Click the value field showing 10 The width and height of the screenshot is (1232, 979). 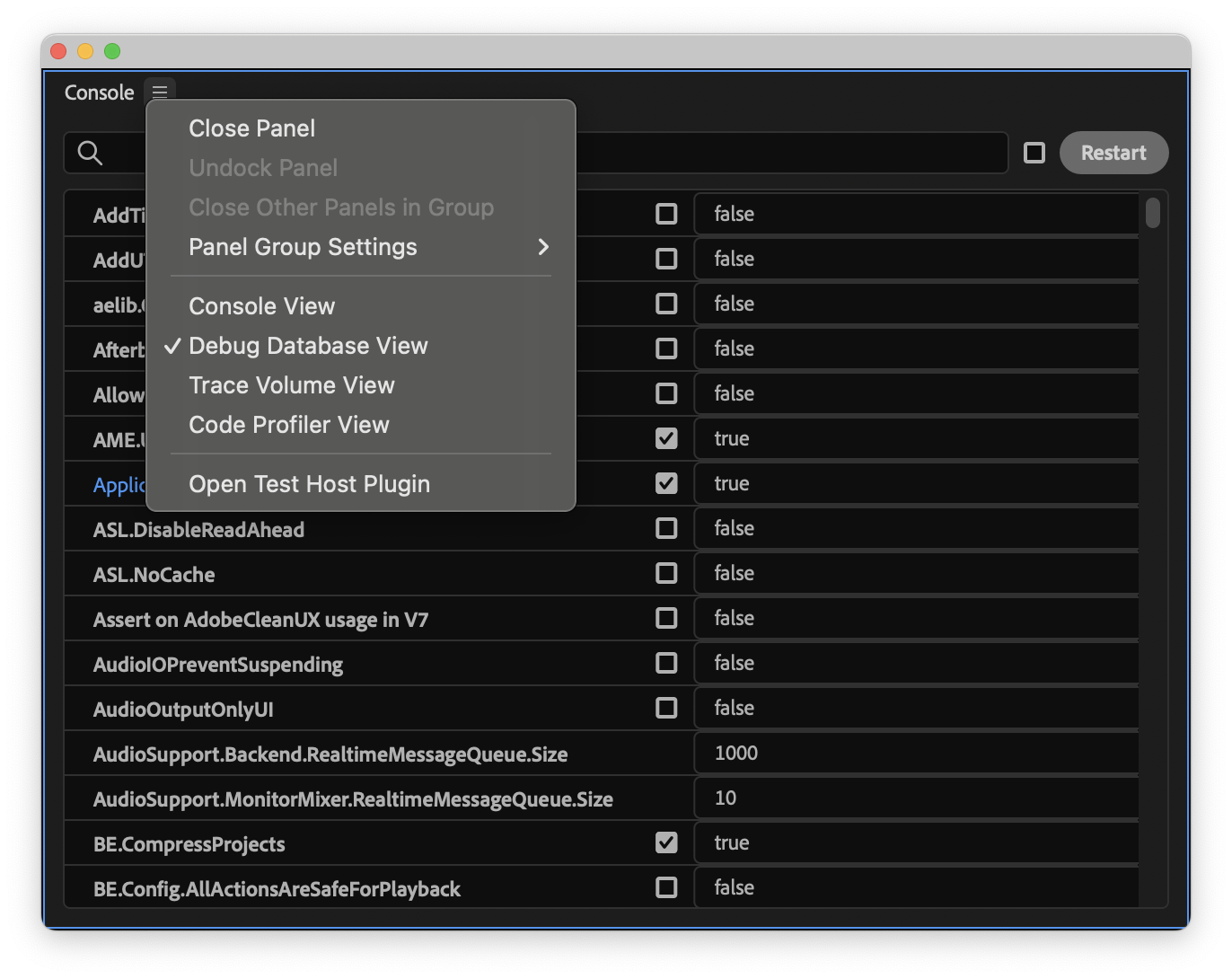tap(916, 798)
